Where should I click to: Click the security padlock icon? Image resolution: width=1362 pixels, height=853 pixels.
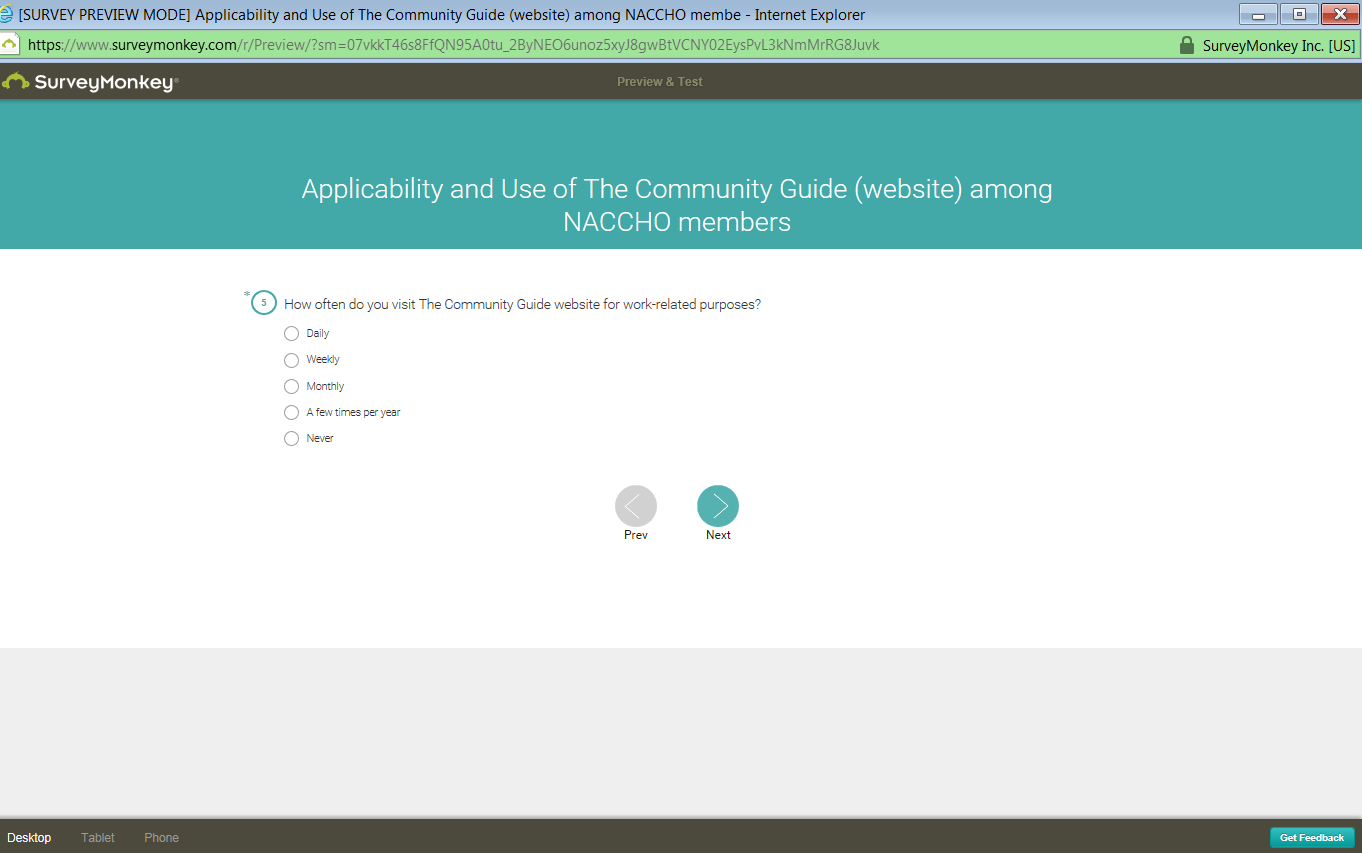[x=1187, y=45]
